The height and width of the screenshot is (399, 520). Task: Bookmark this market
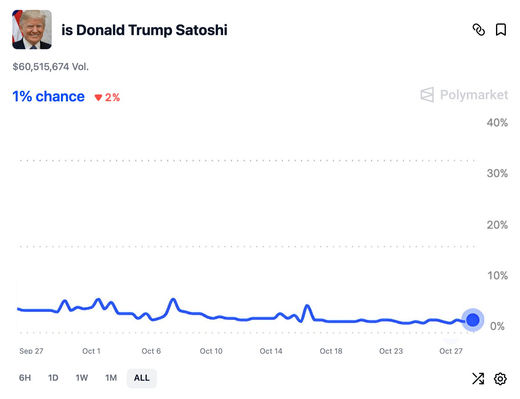tap(501, 30)
